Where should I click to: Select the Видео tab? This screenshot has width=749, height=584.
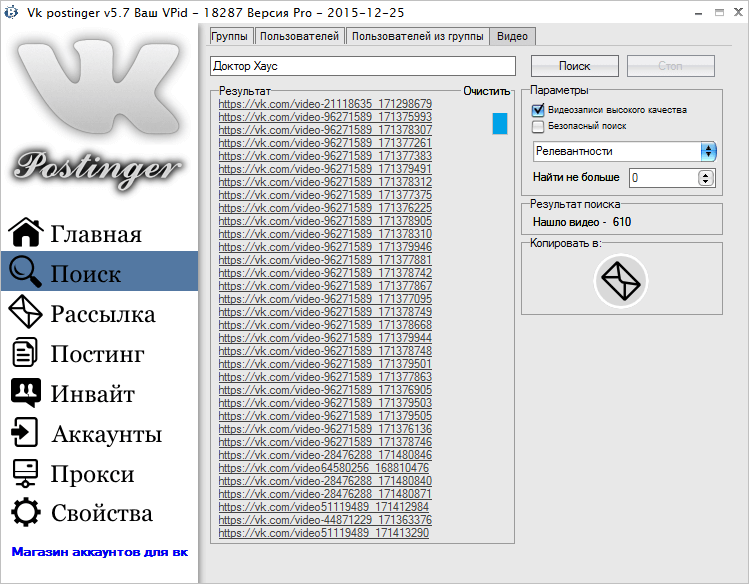pyautogui.click(x=512, y=36)
